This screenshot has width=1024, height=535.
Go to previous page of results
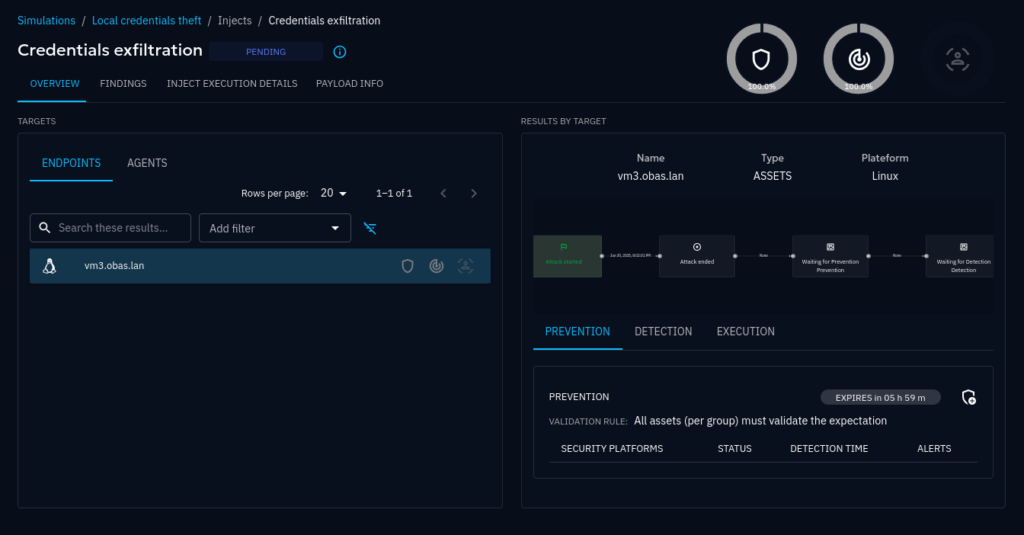point(444,193)
